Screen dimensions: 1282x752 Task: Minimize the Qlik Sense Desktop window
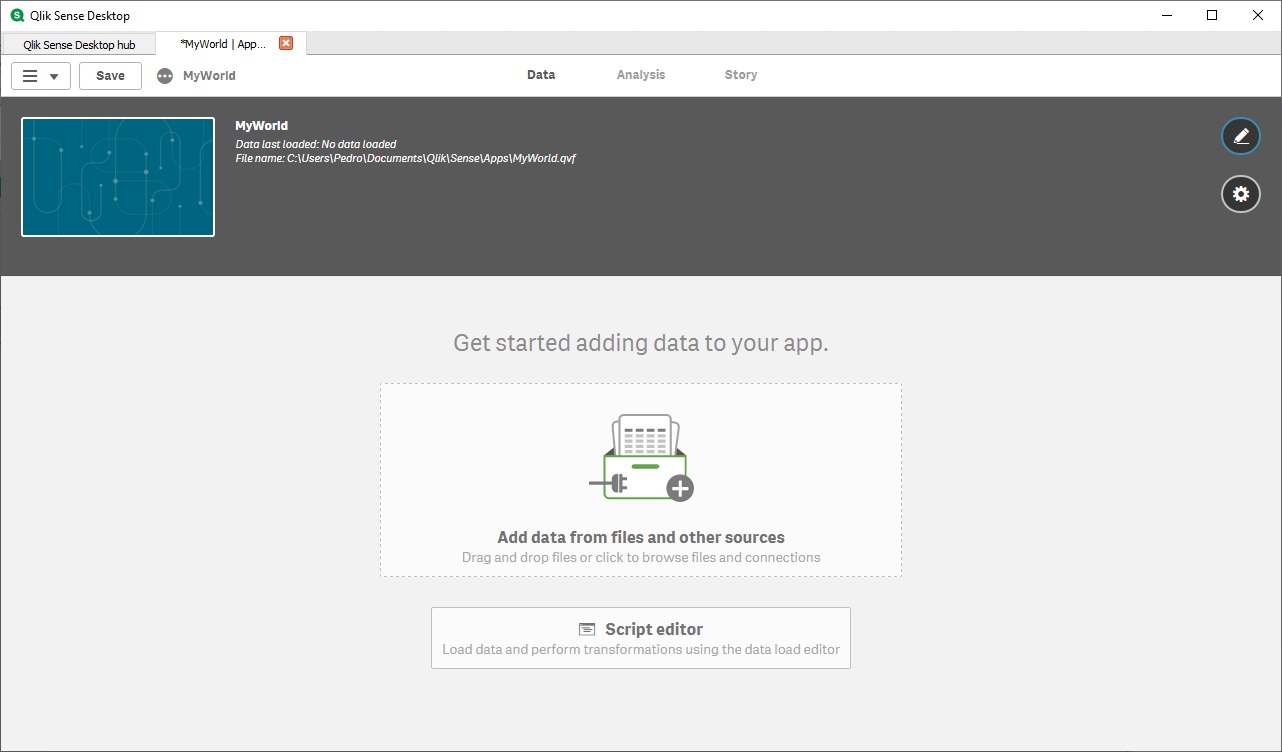click(x=1167, y=15)
